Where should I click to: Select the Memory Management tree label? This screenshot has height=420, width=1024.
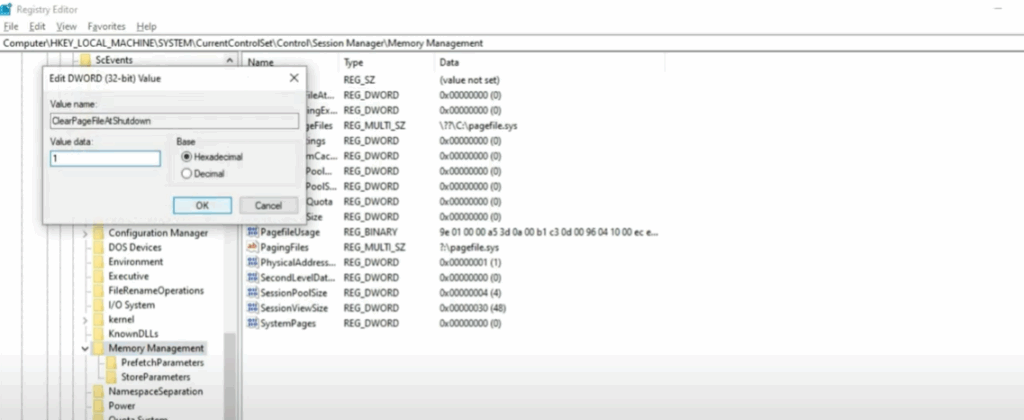(156, 348)
